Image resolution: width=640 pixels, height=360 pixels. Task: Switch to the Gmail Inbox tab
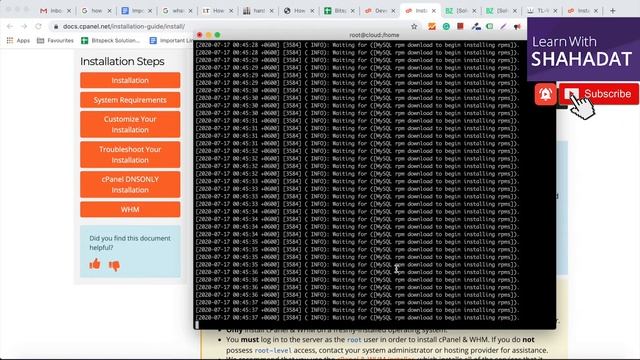coord(51,11)
